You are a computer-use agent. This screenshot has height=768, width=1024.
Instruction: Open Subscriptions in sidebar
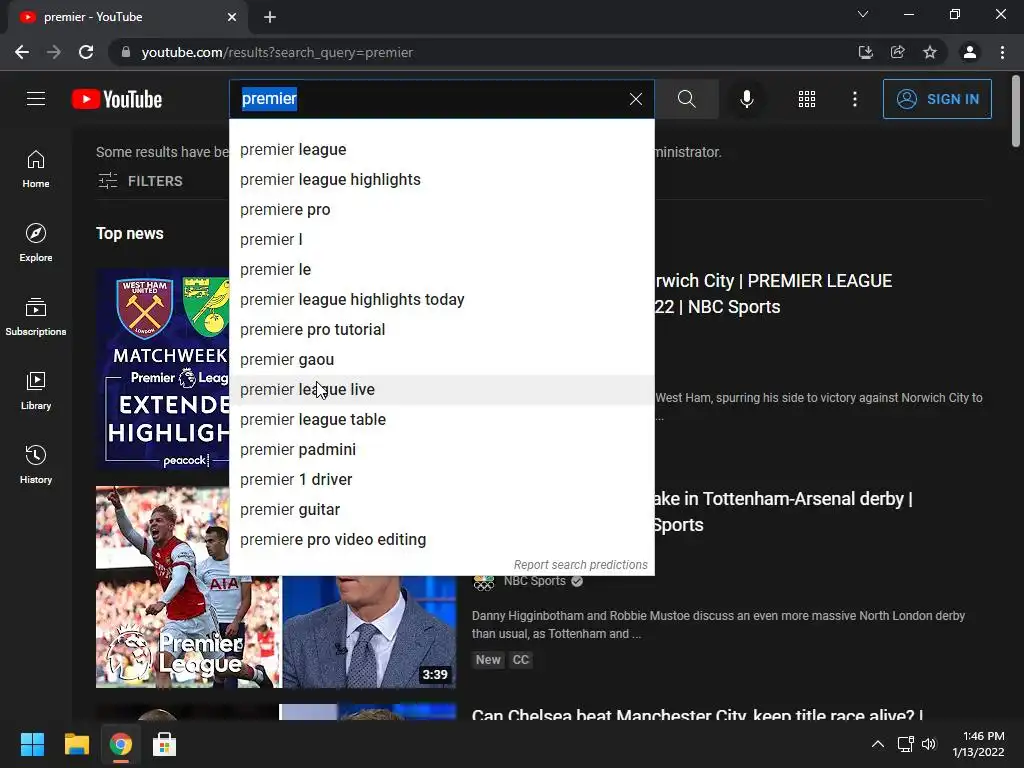click(x=36, y=317)
